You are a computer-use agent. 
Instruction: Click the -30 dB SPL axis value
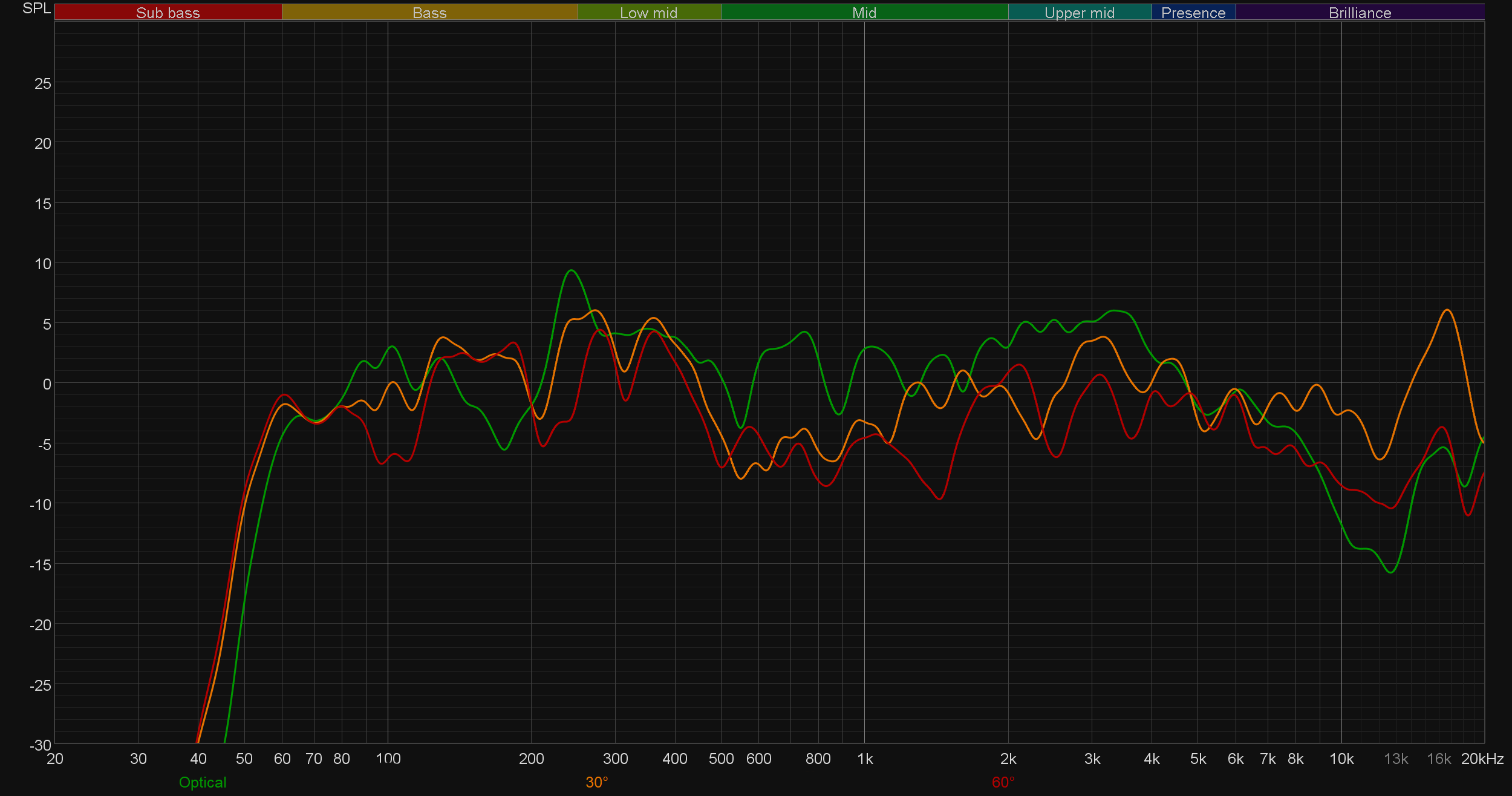click(x=41, y=745)
